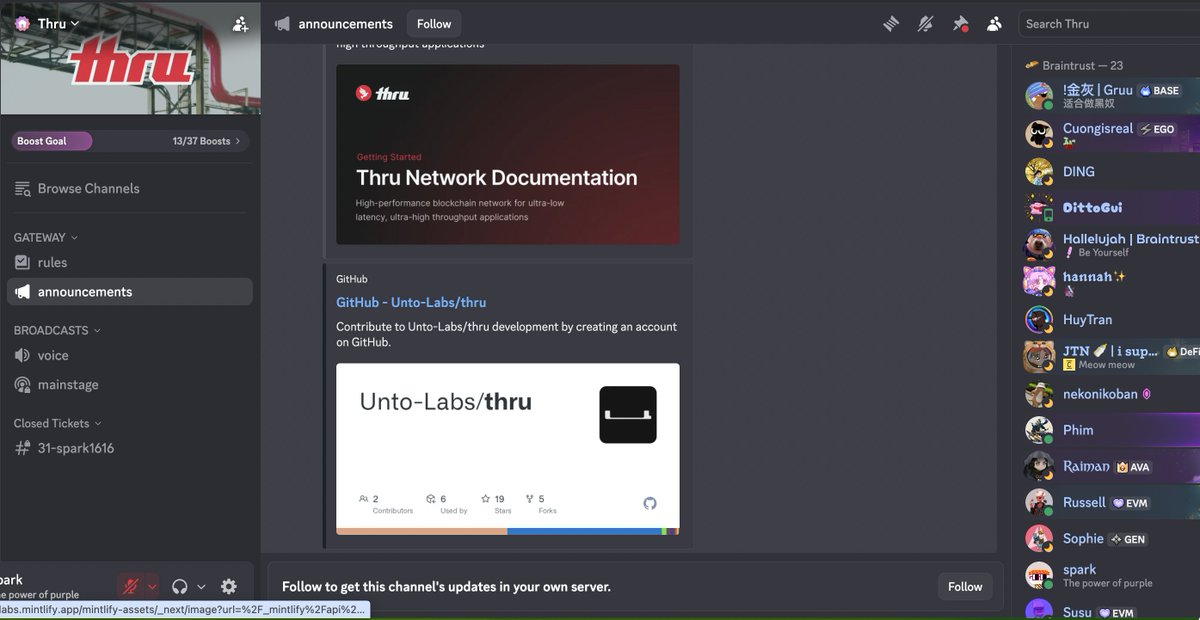Viewport: 1200px width, 620px height.
Task: Click the BASE server tag badge
Action: pyautogui.click(x=1160, y=90)
